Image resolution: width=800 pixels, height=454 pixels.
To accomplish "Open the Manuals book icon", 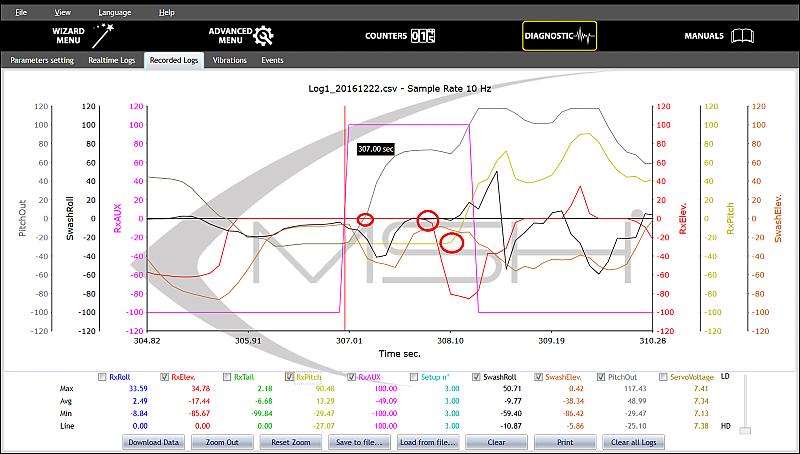I will point(741,36).
